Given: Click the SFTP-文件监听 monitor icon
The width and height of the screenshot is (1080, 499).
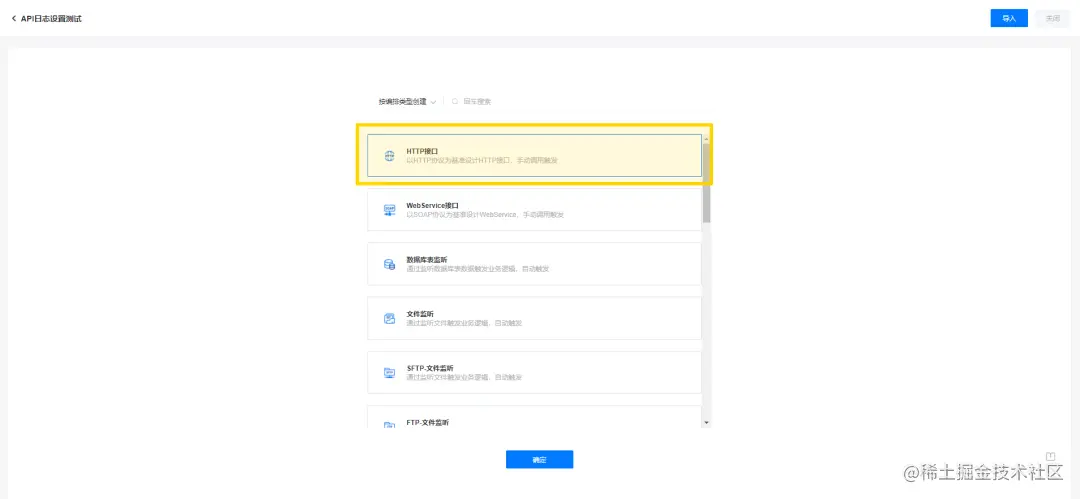Looking at the screenshot, I should [x=389, y=373].
